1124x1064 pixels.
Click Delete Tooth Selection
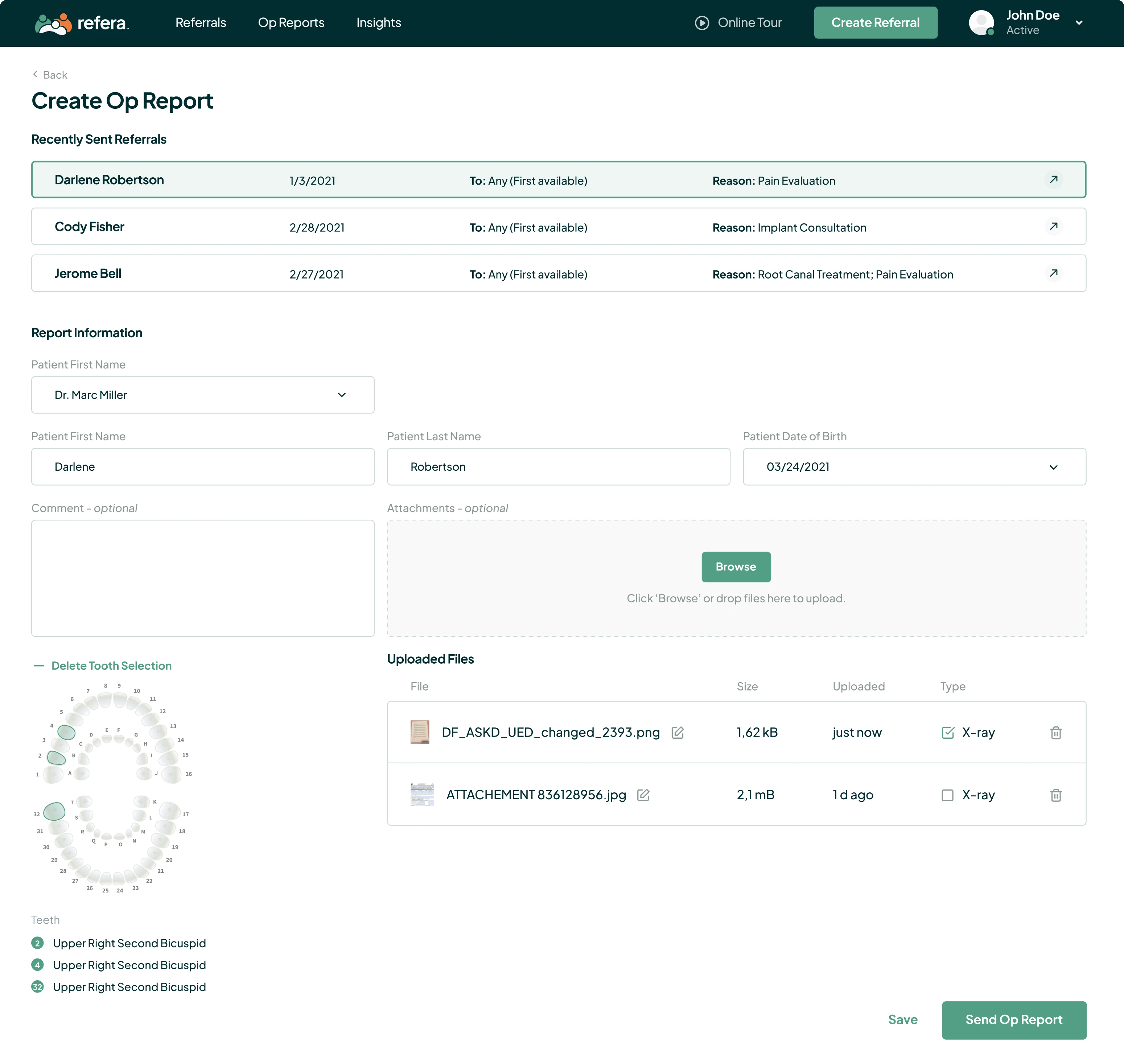click(x=111, y=665)
